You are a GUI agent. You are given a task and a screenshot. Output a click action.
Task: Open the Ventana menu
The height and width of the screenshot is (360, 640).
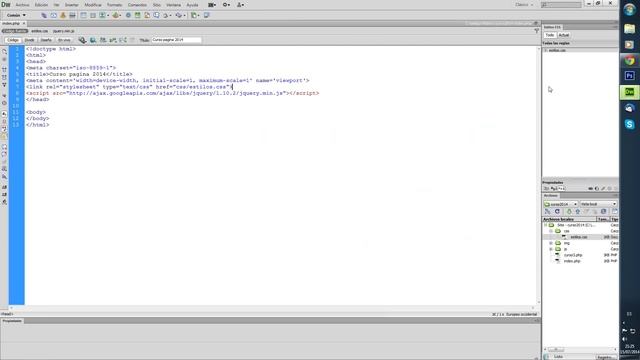pyautogui.click(x=173, y=5)
